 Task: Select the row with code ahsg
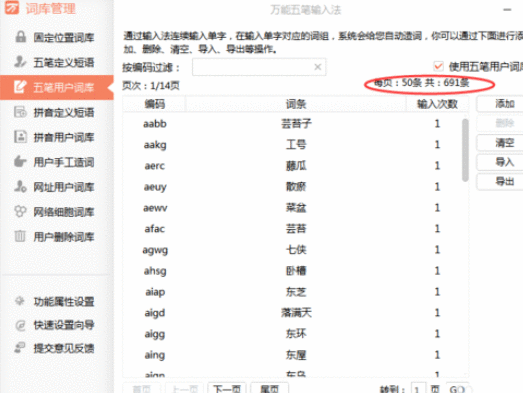293,271
